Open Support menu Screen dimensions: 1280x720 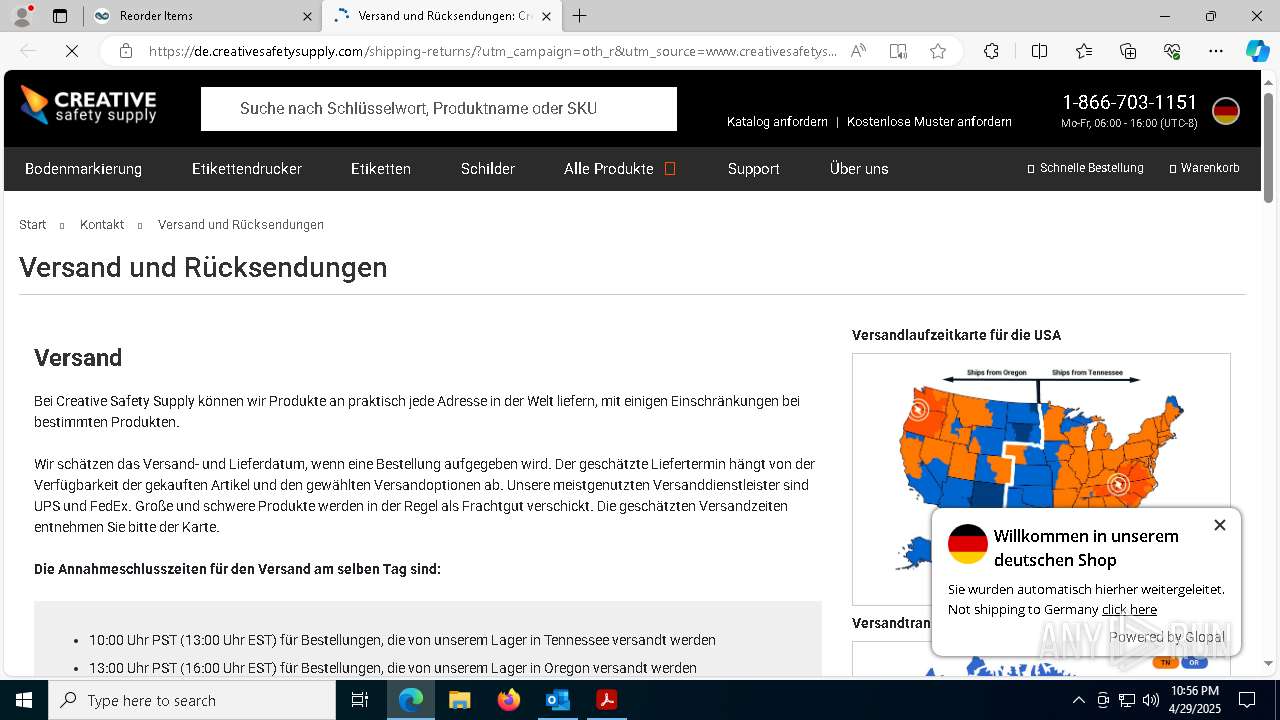pos(754,169)
